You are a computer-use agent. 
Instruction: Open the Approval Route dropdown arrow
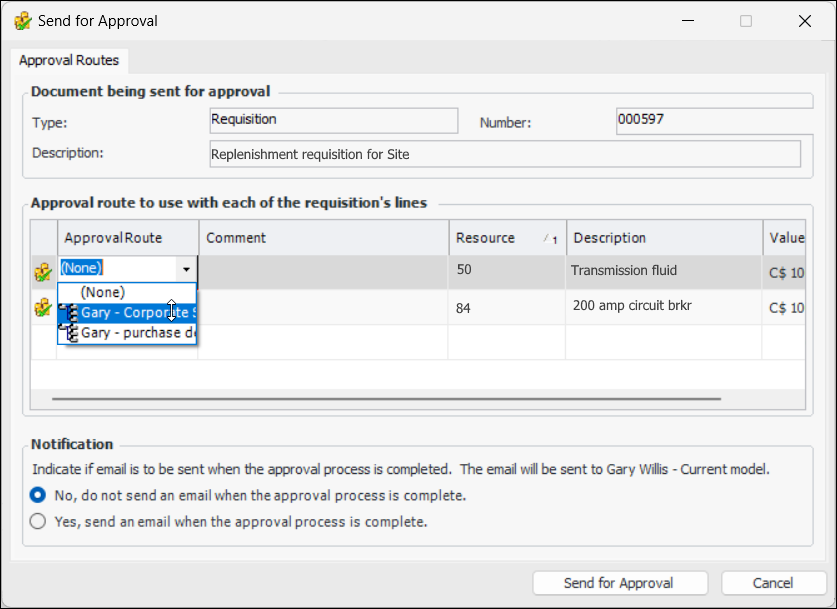(x=186, y=269)
